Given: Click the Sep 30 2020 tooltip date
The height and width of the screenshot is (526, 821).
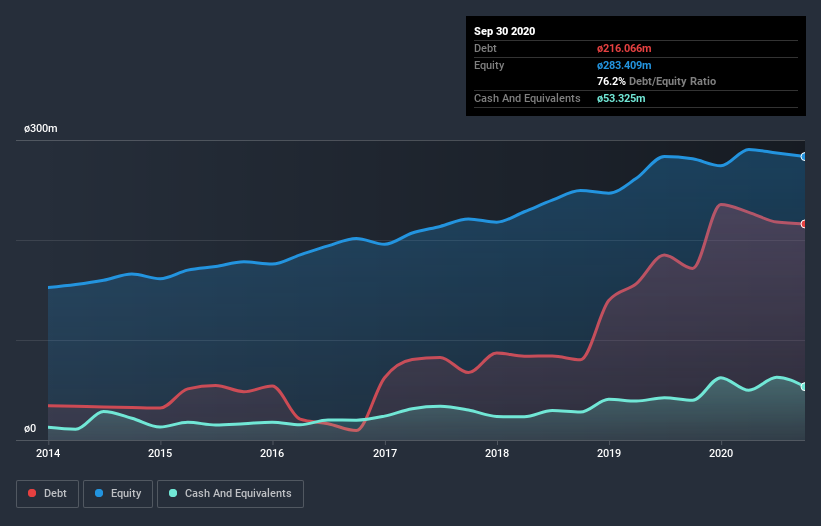Looking at the screenshot, I should coord(504,31).
